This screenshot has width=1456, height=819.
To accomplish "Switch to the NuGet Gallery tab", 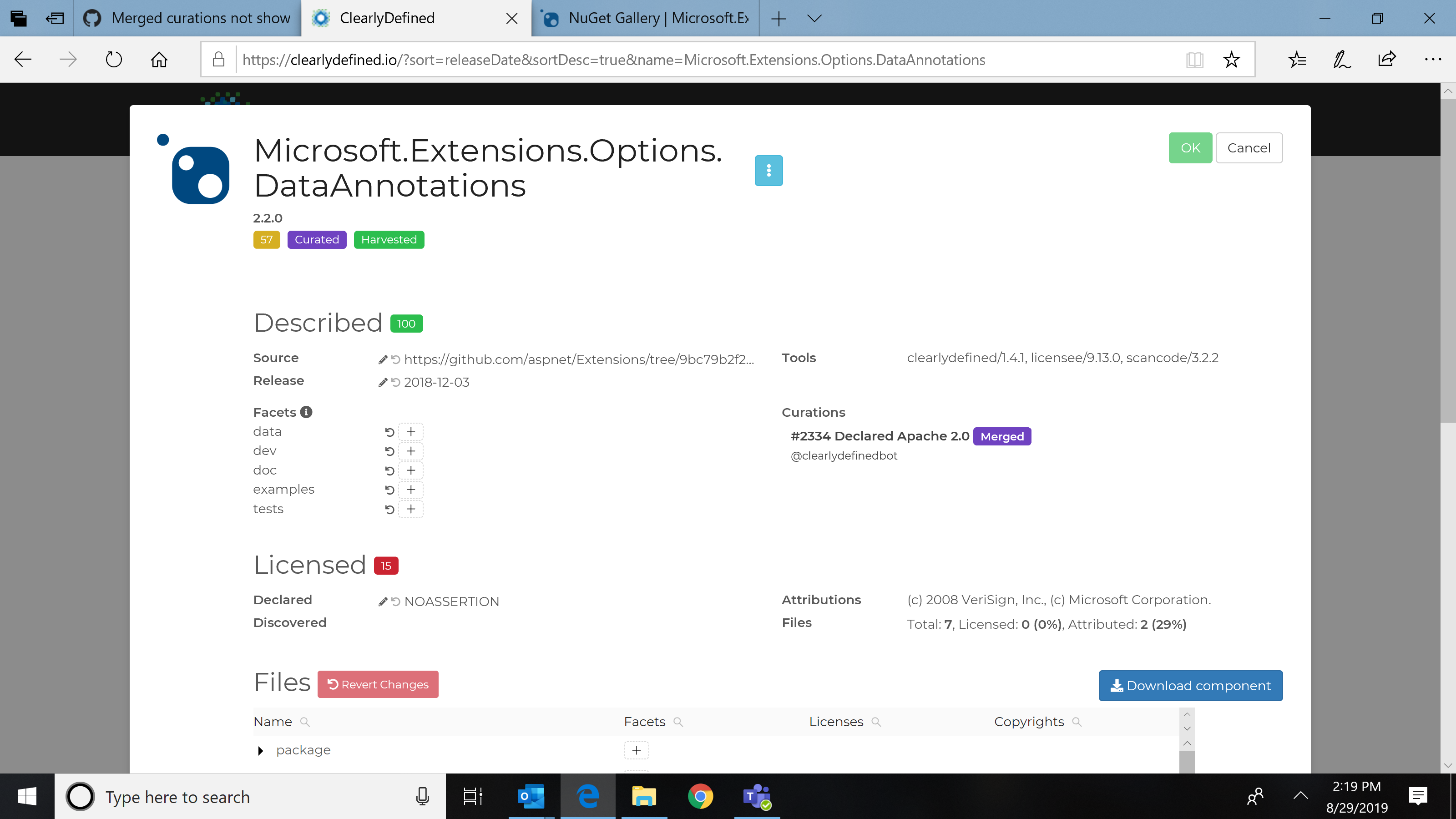I will click(644, 18).
